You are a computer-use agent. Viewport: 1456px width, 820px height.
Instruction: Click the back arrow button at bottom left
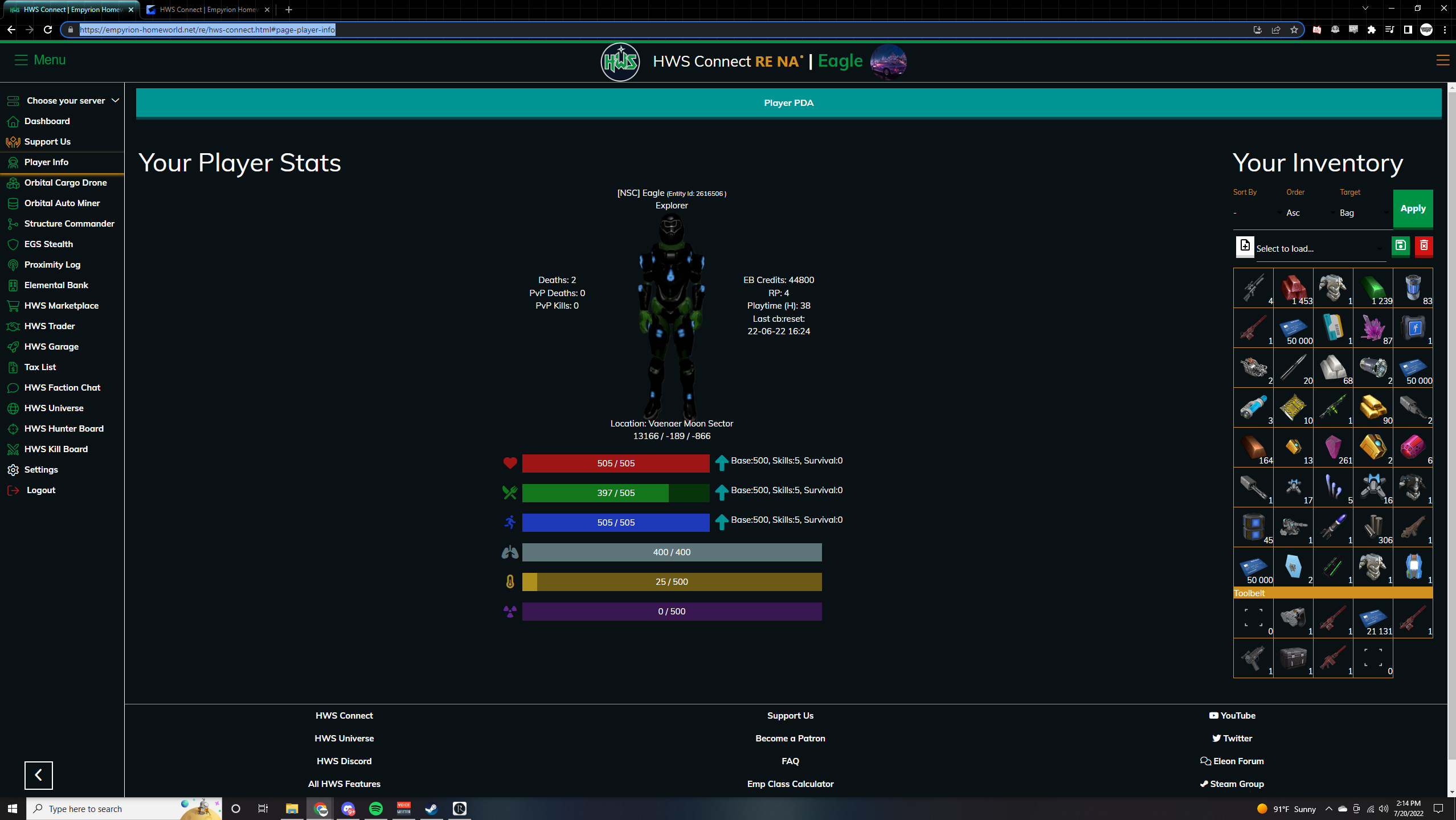(38, 775)
